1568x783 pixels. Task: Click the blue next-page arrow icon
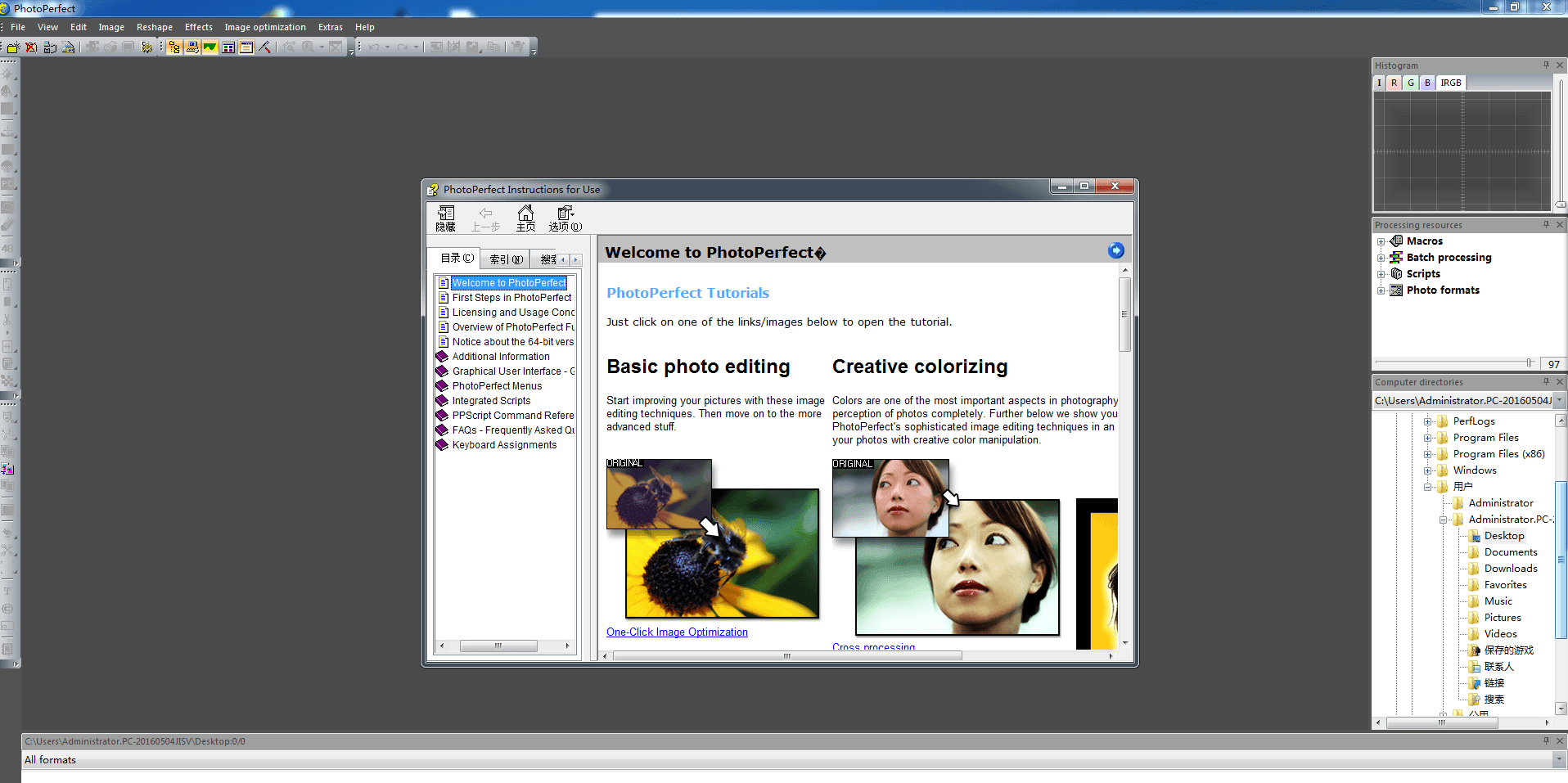[x=1115, y=251]
